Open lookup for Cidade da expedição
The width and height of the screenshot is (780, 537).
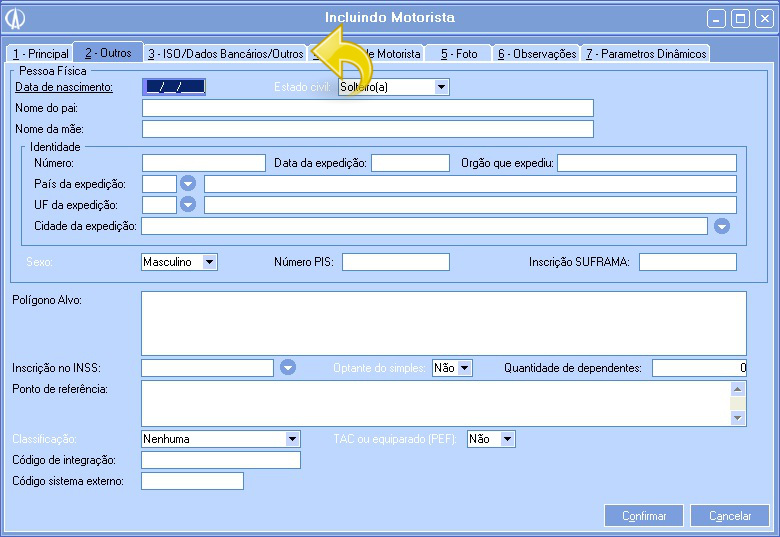click(721, 226)
